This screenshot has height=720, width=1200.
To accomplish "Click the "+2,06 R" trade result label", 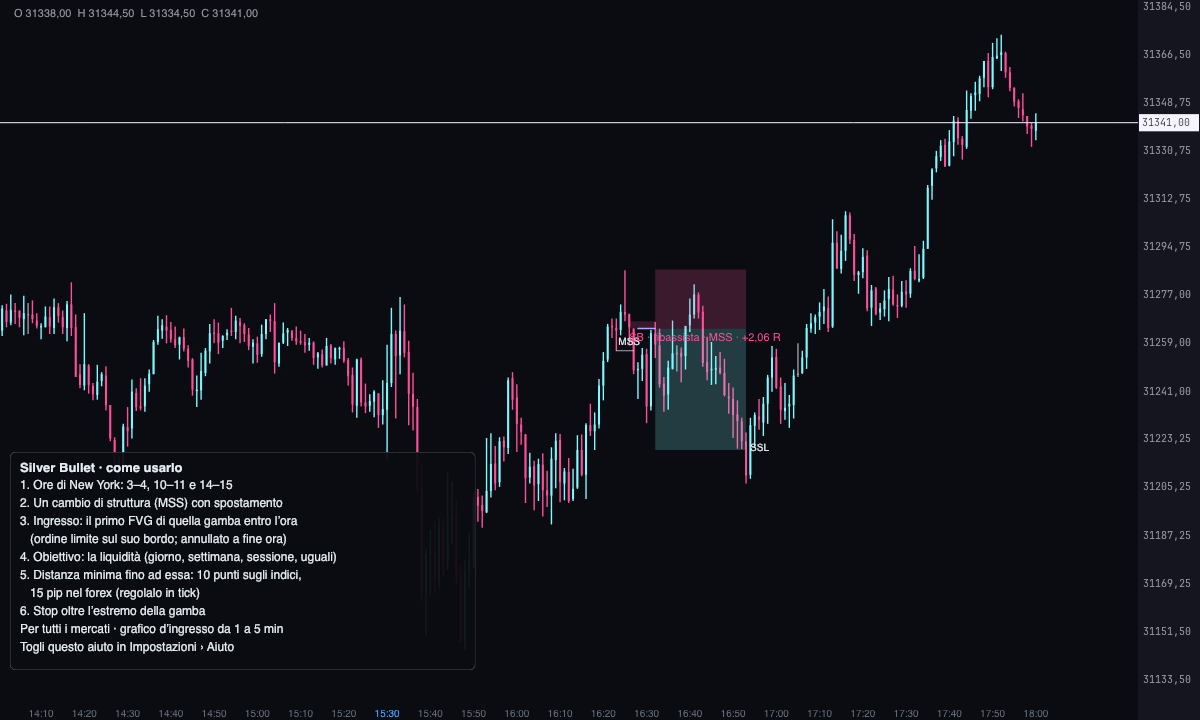I will coord(761,338).
